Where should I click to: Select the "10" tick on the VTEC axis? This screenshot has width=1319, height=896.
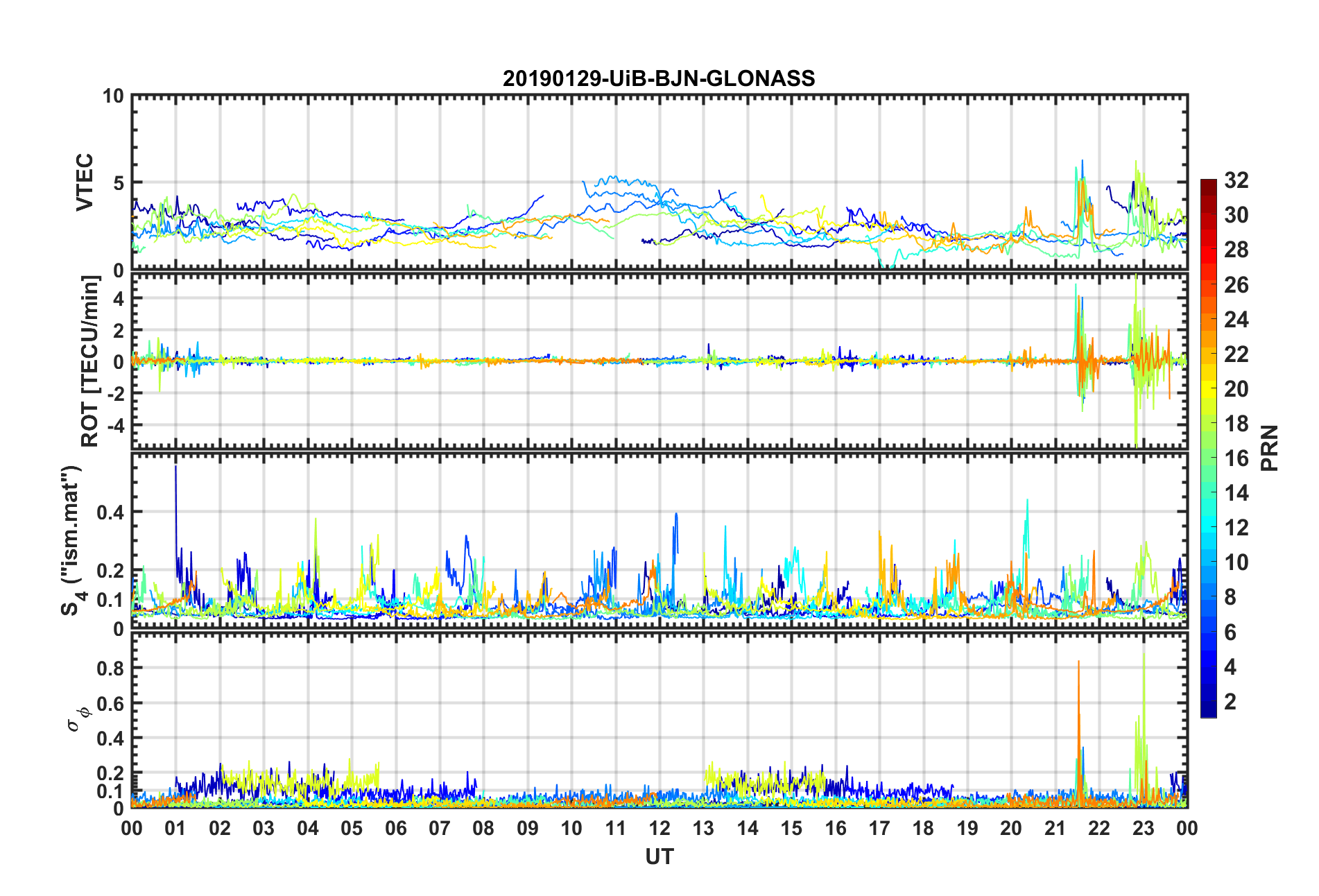pos(113,96)
